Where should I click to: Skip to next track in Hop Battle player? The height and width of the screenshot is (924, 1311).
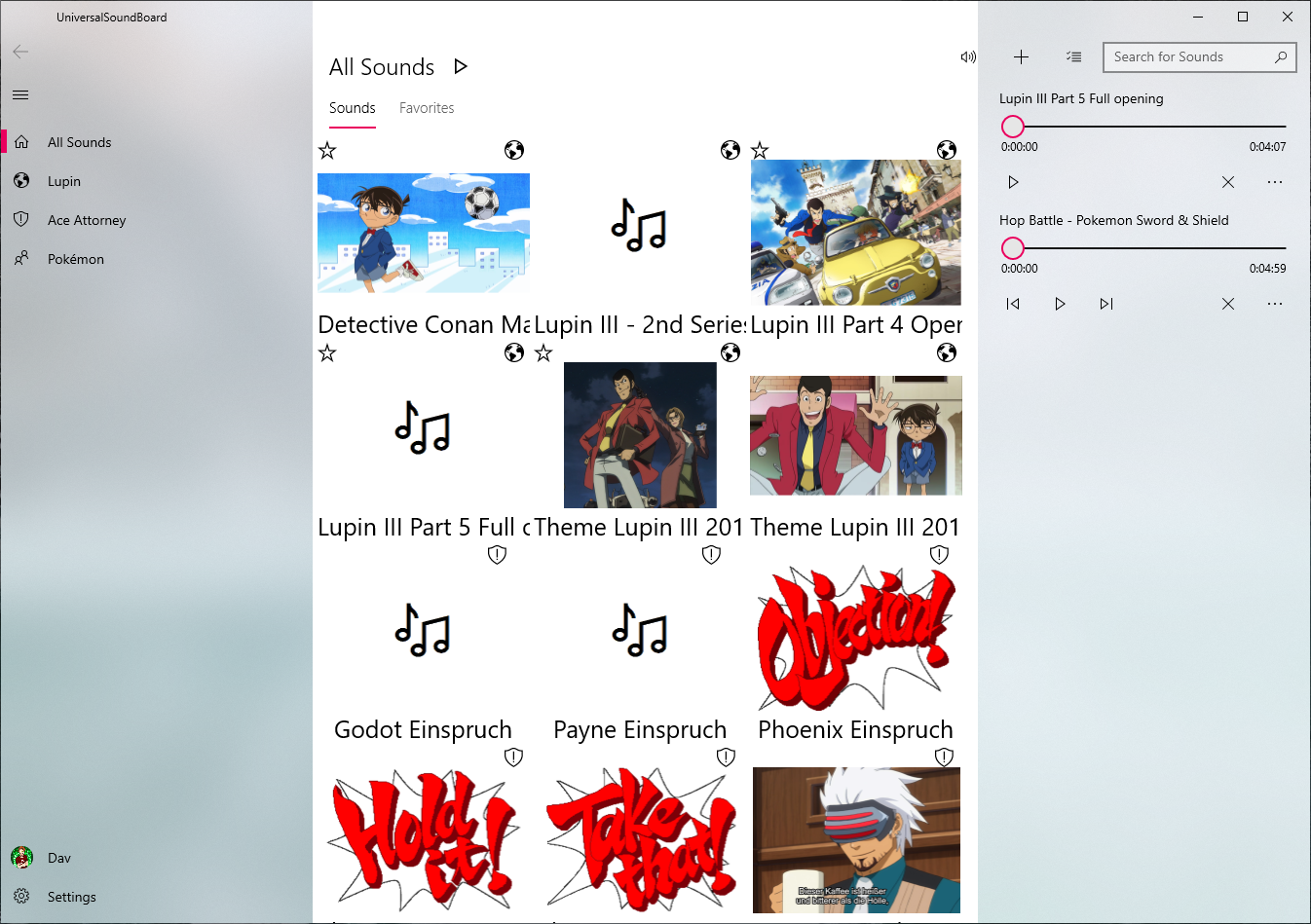pyautogui.click(x=1106, y=304)
